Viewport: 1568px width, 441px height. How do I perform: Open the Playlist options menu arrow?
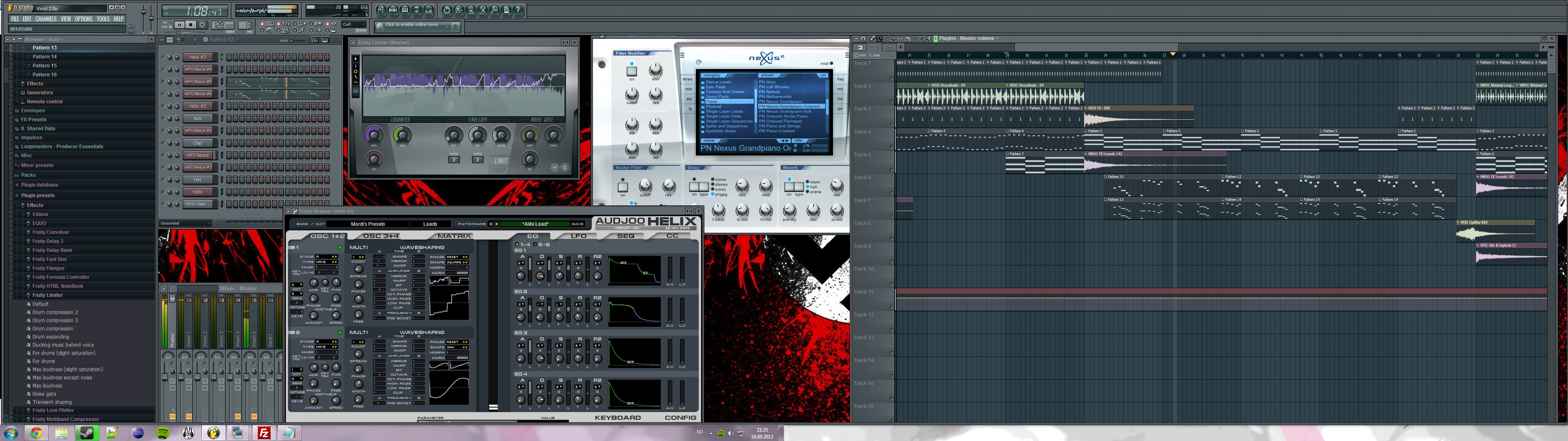(856, 38)
